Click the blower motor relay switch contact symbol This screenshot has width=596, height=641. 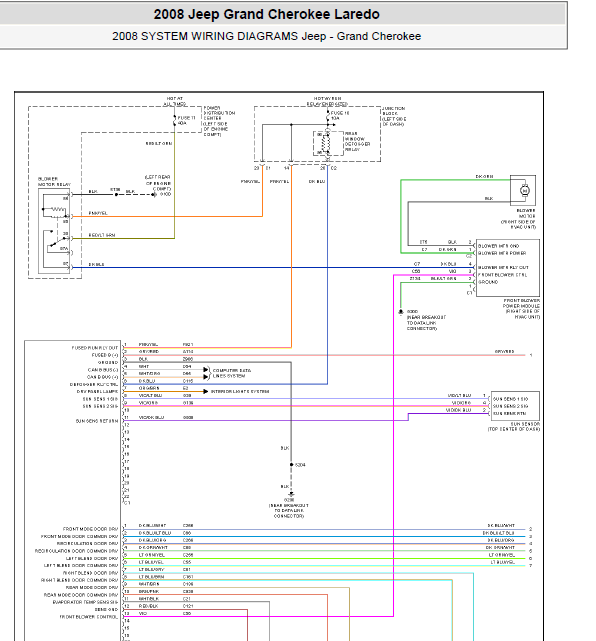pos(56,242)
